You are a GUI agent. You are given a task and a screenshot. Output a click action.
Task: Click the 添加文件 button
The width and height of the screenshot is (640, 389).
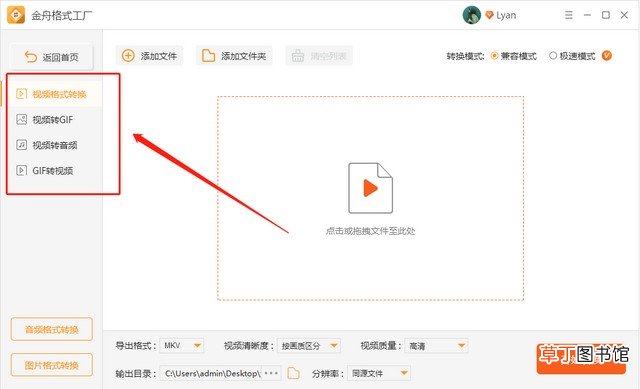click(149, 56)
